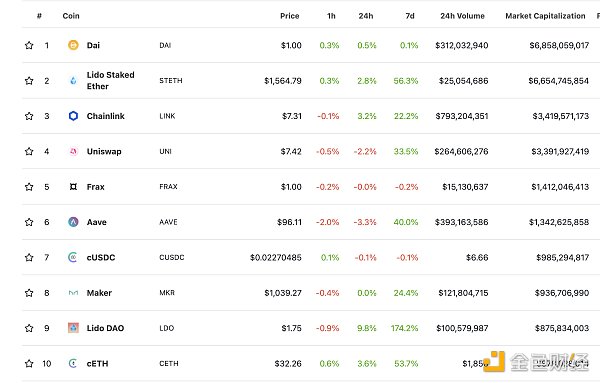Click the Aave coin logo icon

73,222
